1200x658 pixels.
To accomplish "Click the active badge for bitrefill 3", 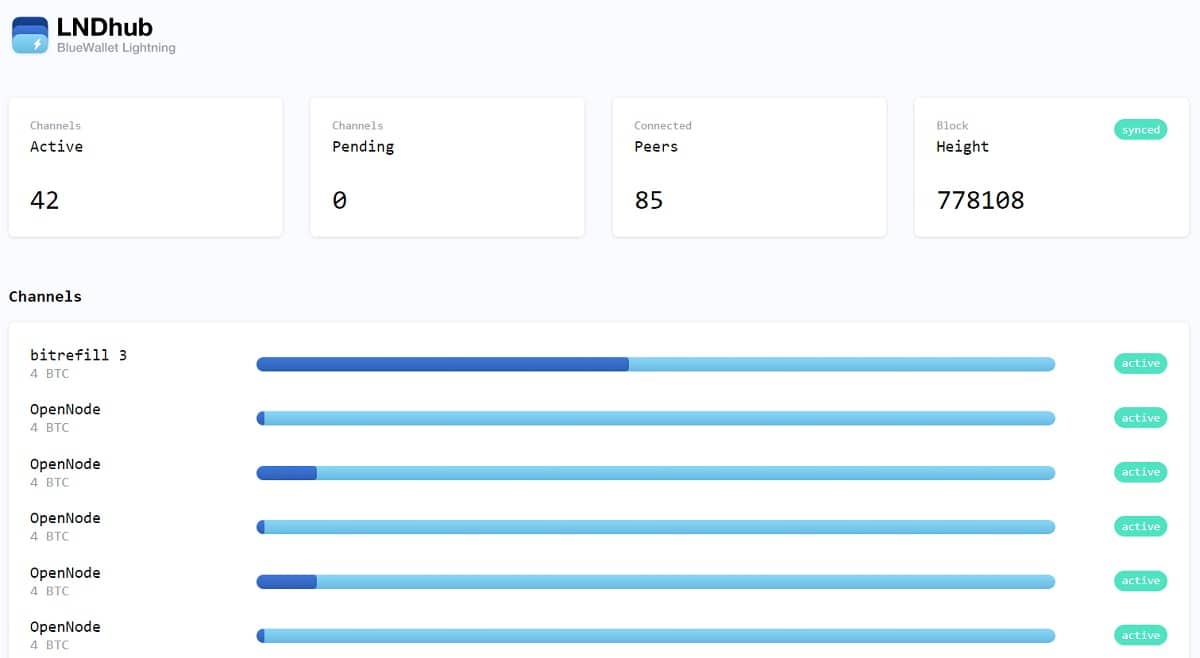I will pos(1140,363).
